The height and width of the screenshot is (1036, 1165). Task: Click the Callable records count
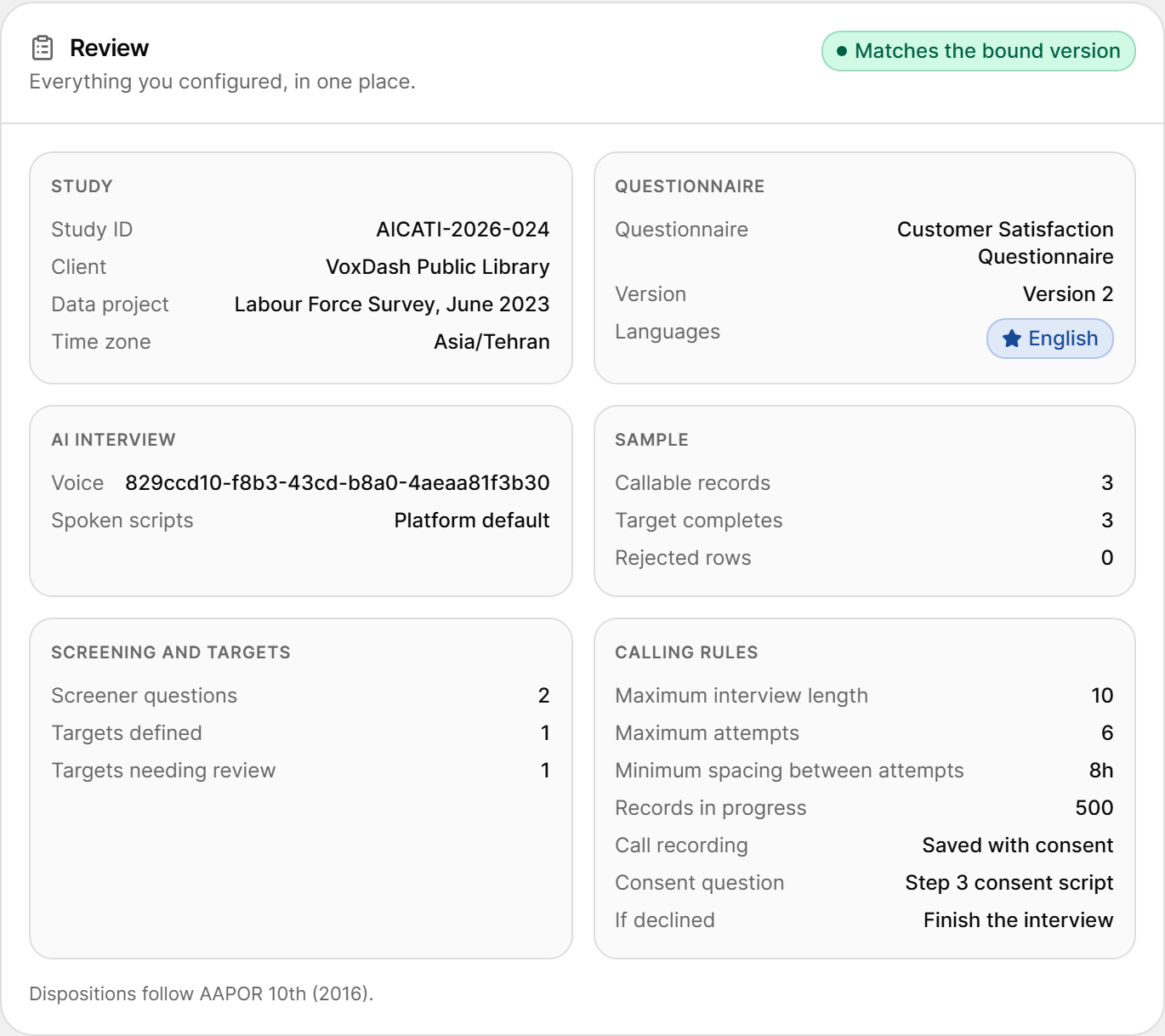click(1107, 483)
